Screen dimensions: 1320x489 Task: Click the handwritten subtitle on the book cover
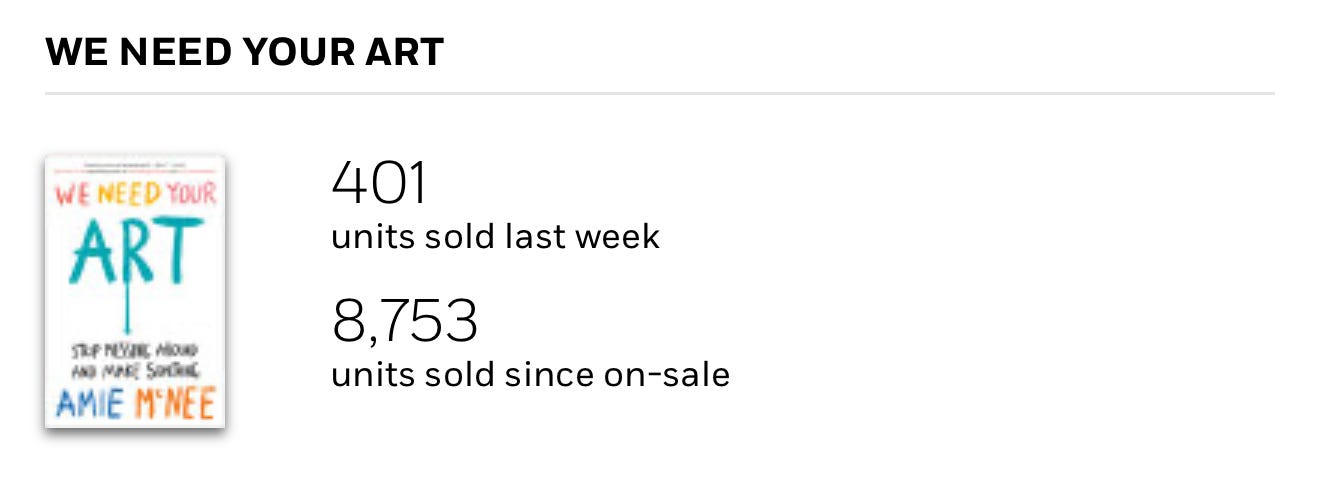point(133,359)
